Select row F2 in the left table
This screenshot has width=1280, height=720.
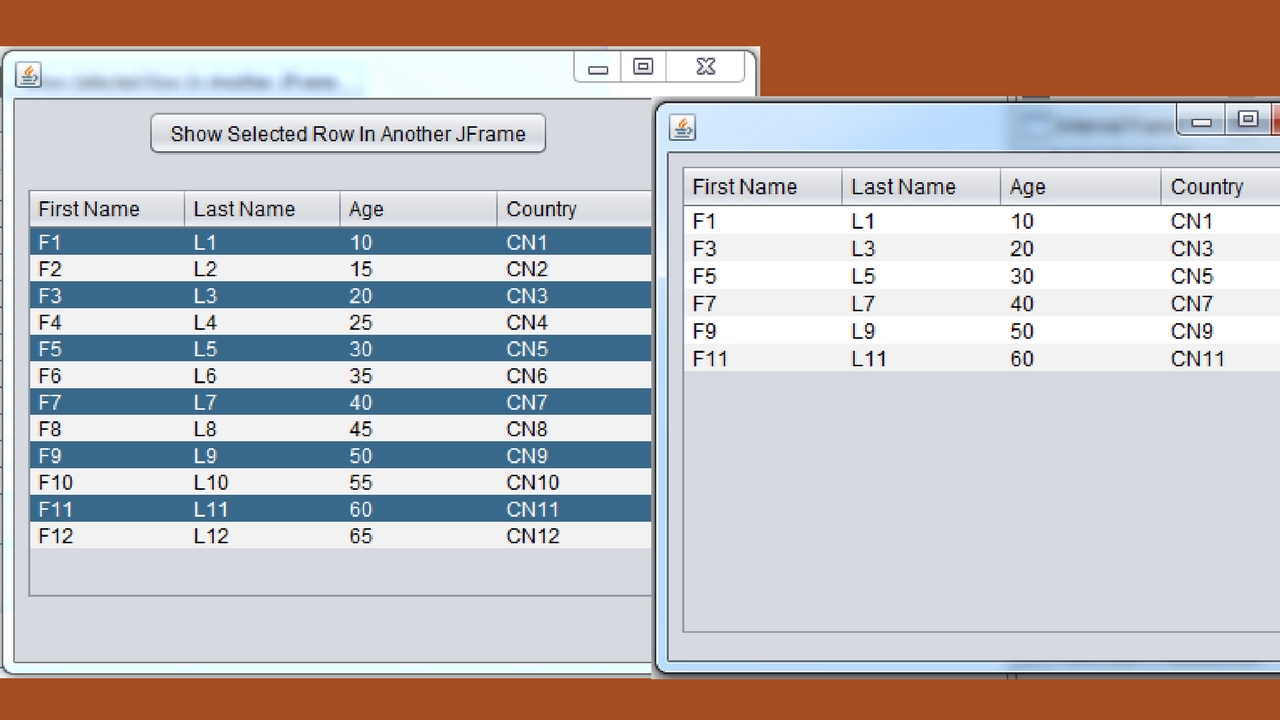(x=341, y=269)
